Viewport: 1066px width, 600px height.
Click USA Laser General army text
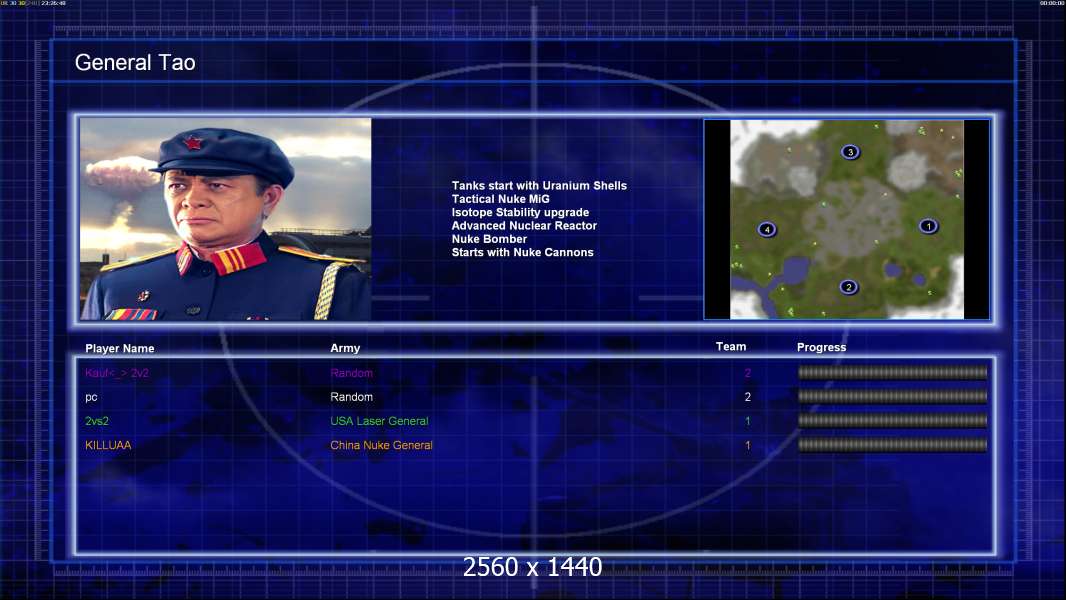tap(379, 421)
